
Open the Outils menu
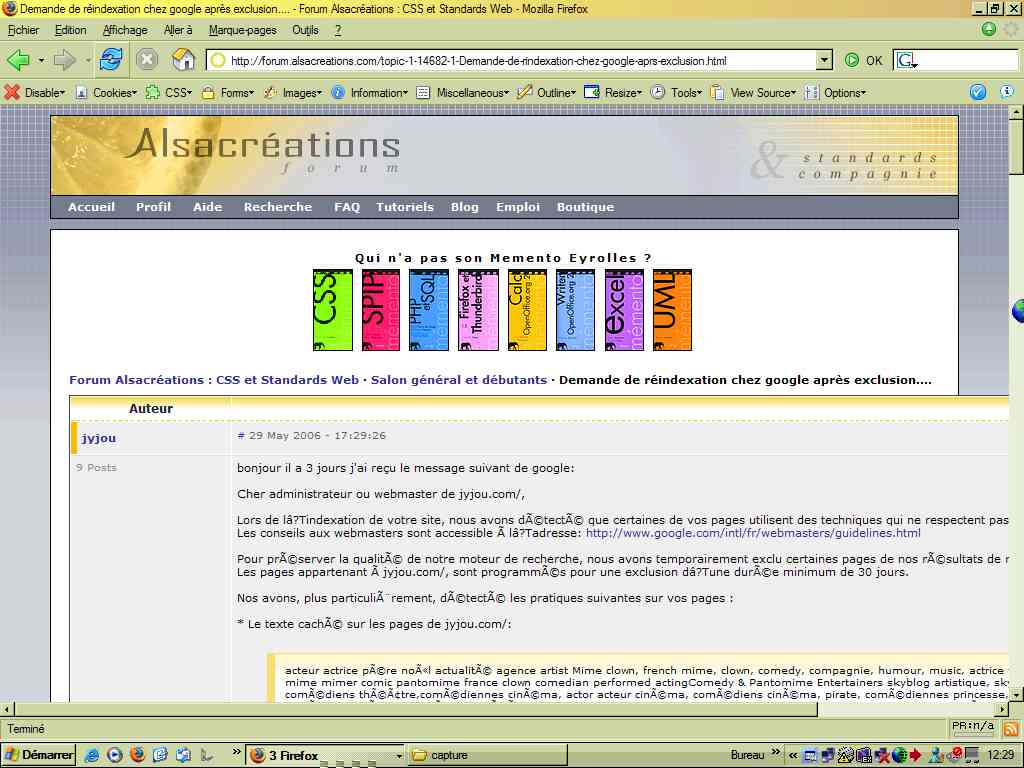(305, 30)
